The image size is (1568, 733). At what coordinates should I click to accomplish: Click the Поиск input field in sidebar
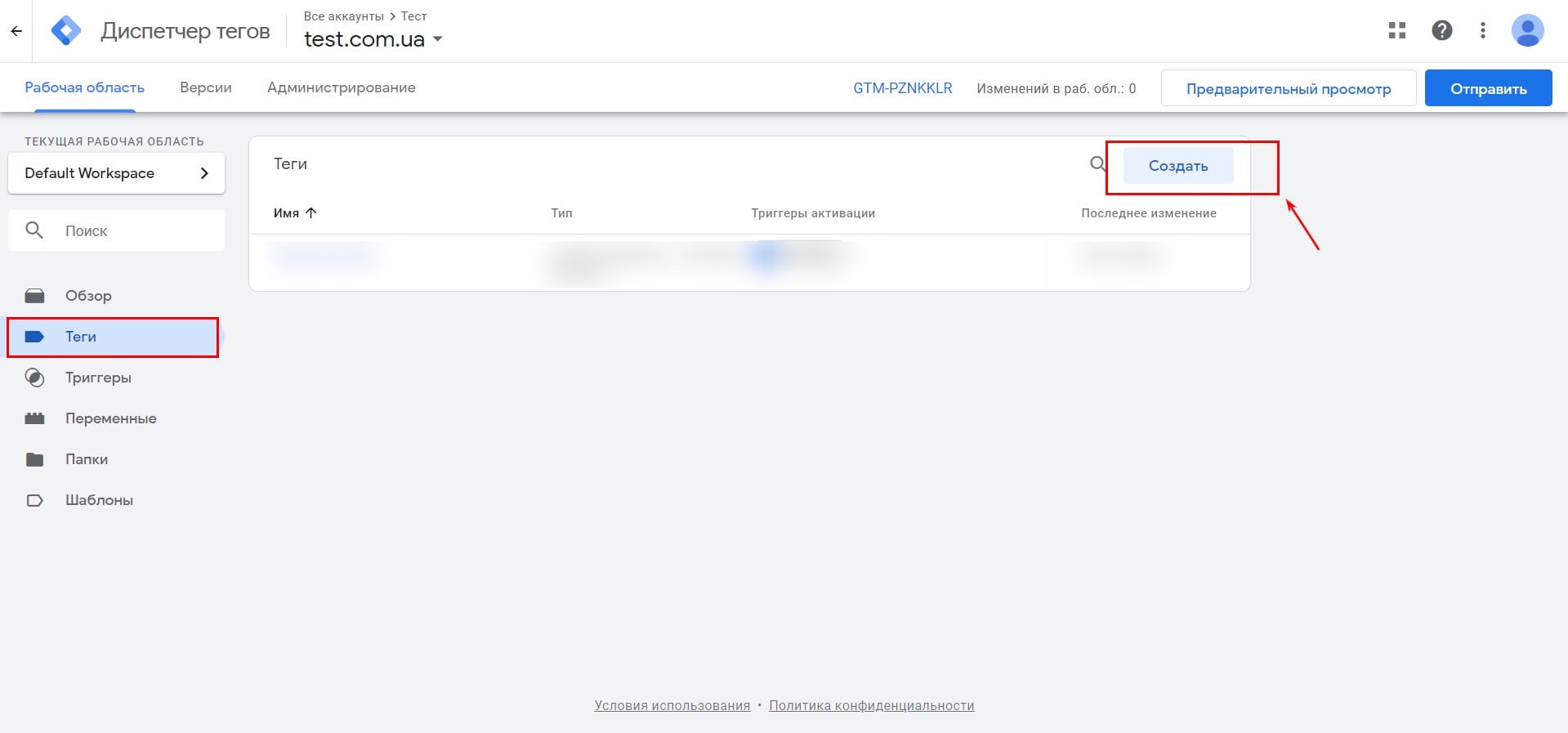click(131, 231)
